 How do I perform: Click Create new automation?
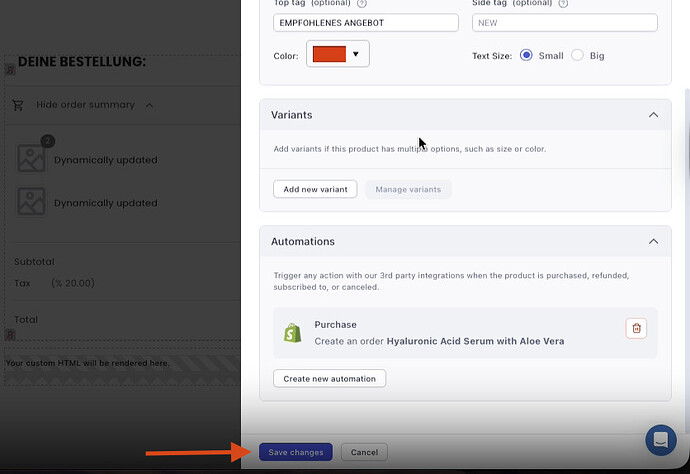329,378
